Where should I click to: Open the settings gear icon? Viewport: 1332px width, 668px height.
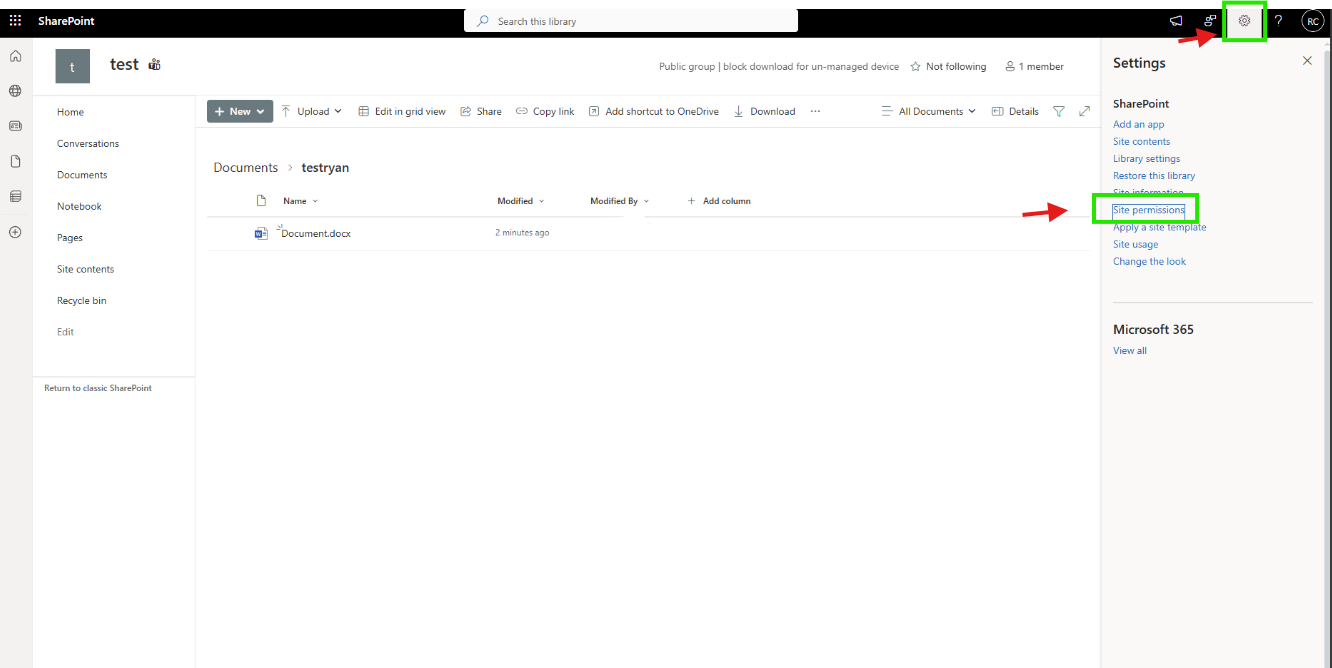tap(1244, 20)
